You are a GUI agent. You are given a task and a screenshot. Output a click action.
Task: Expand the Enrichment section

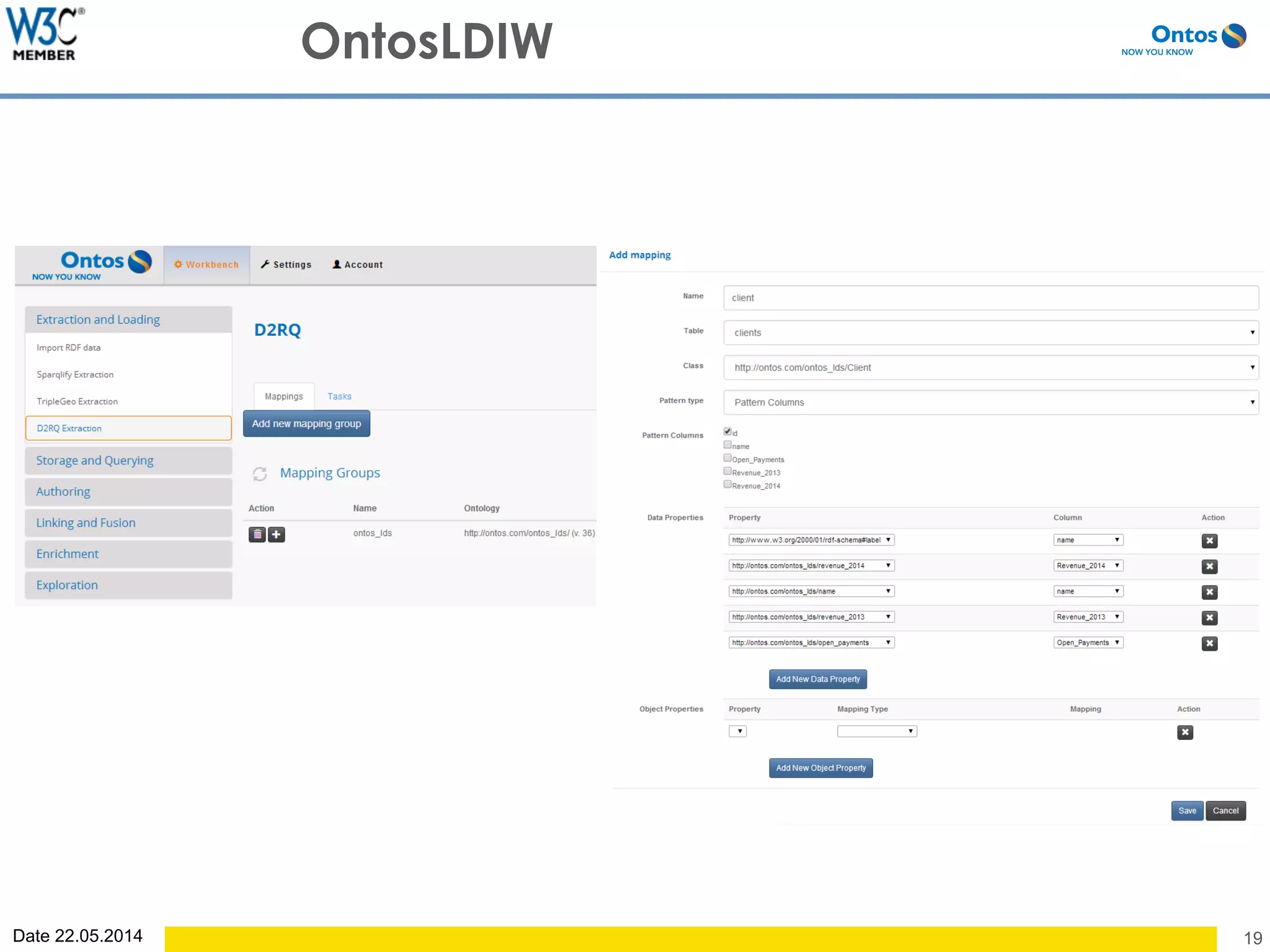pyautogui.click(x=128, y=554)
